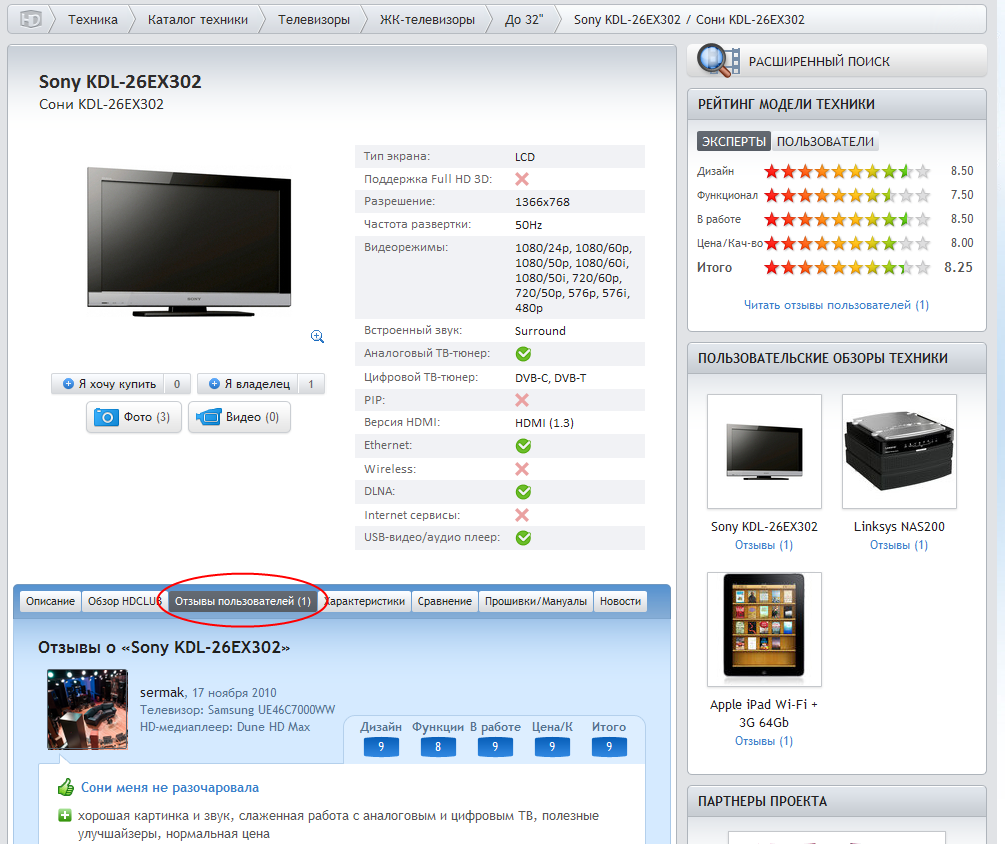Image resolution: width=1005 pixels, height=844 pixels.
Task: Click the resolution value 1366x768
Action: (542, 202)
